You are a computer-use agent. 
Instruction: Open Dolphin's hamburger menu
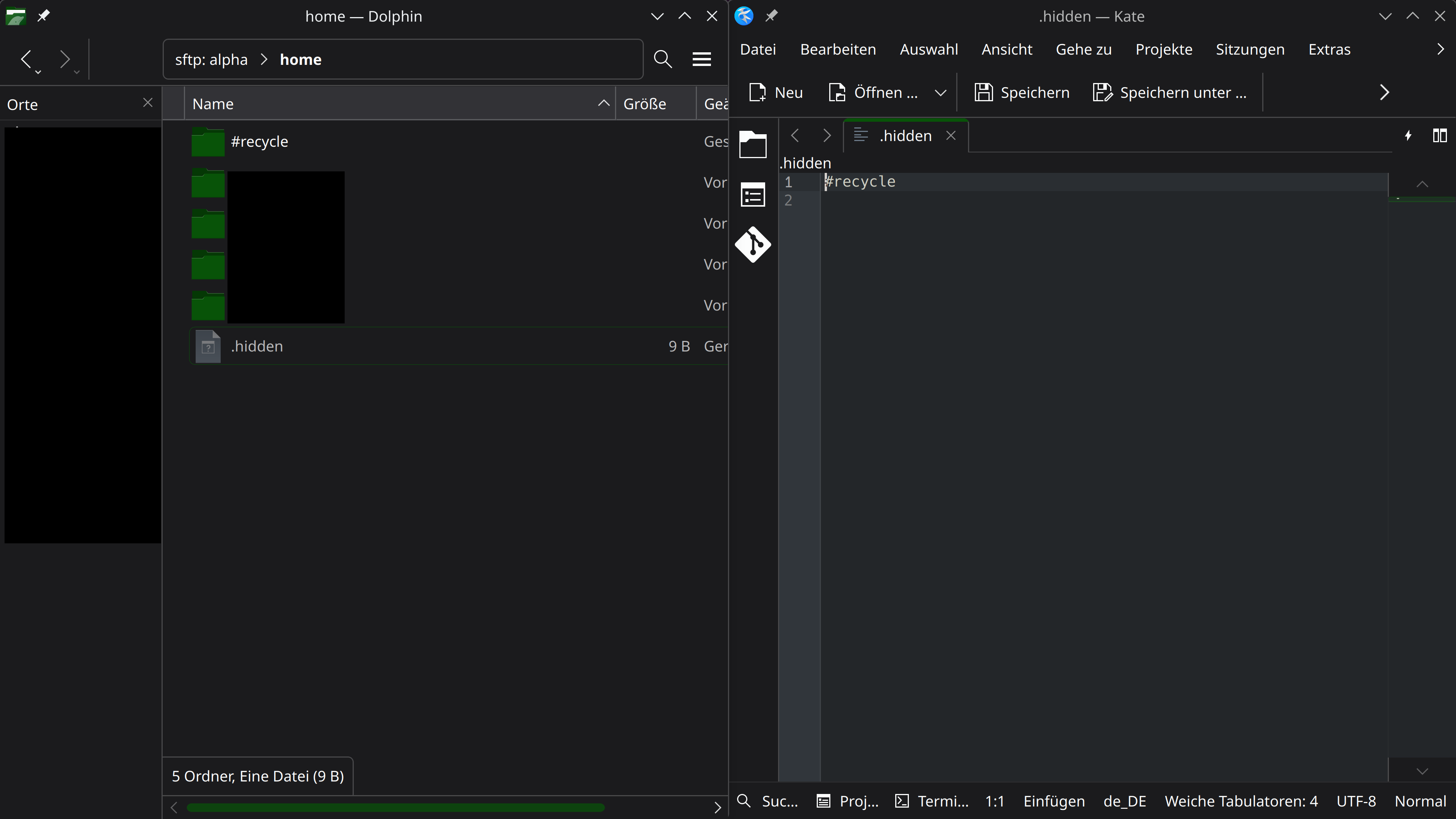coord(701,59)
